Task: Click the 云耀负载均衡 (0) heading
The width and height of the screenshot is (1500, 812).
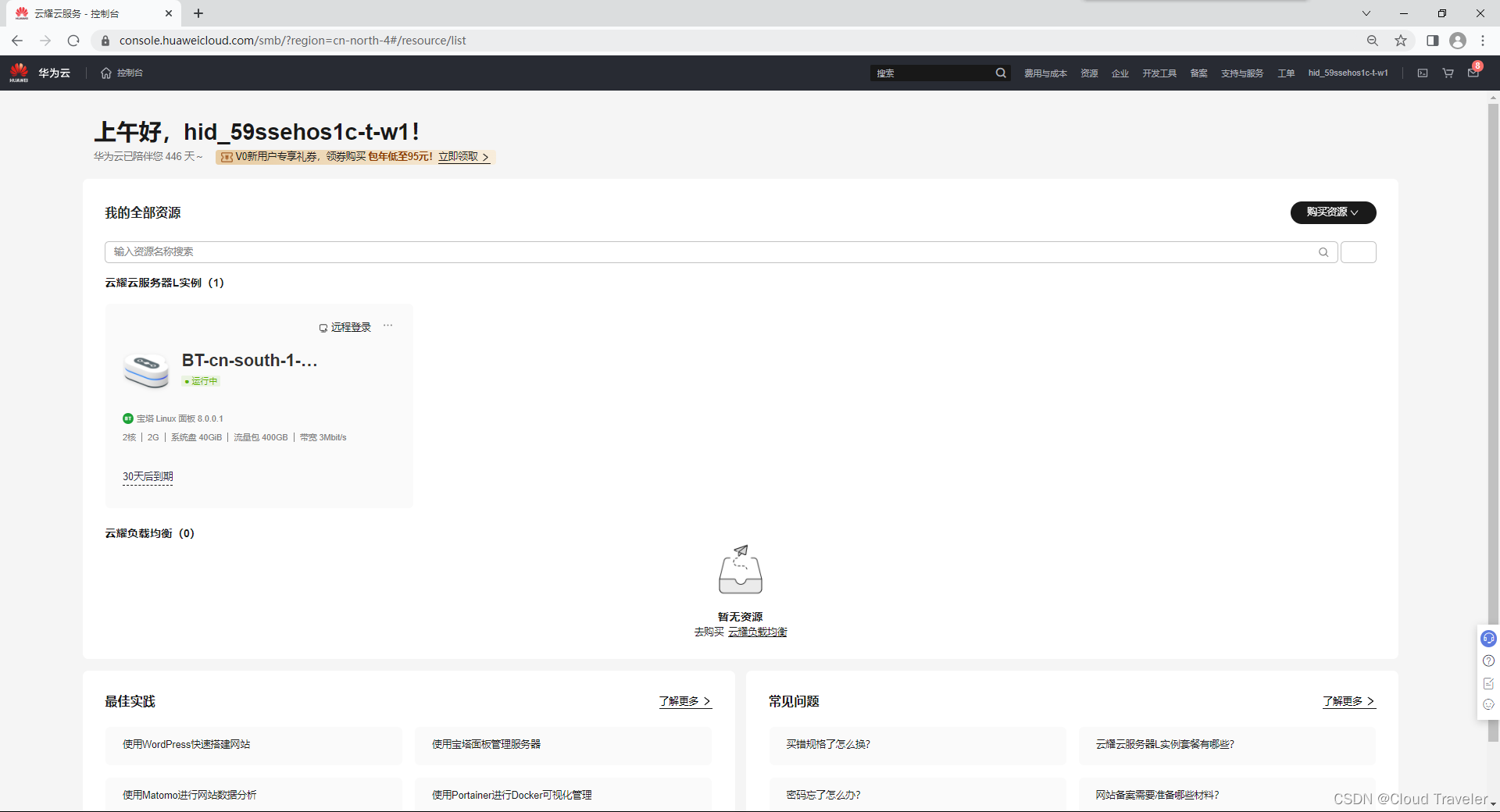Action: pos(149,533)
